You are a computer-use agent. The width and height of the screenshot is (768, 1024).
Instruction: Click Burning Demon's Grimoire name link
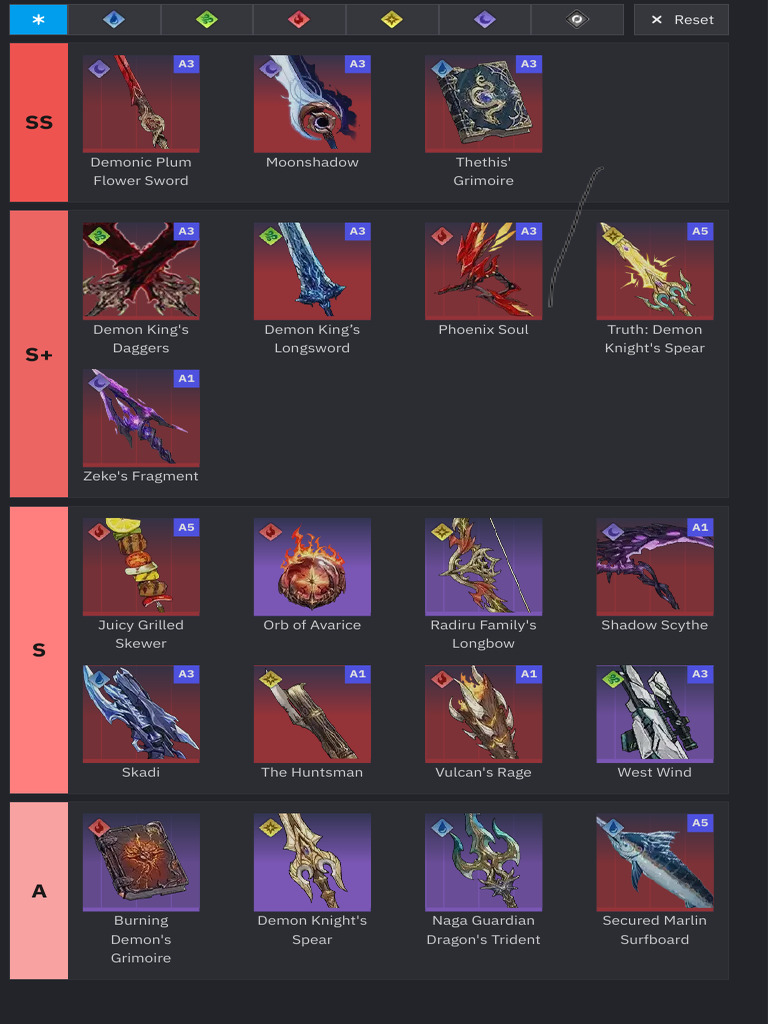pyautogui.click(x=141, y=939)
